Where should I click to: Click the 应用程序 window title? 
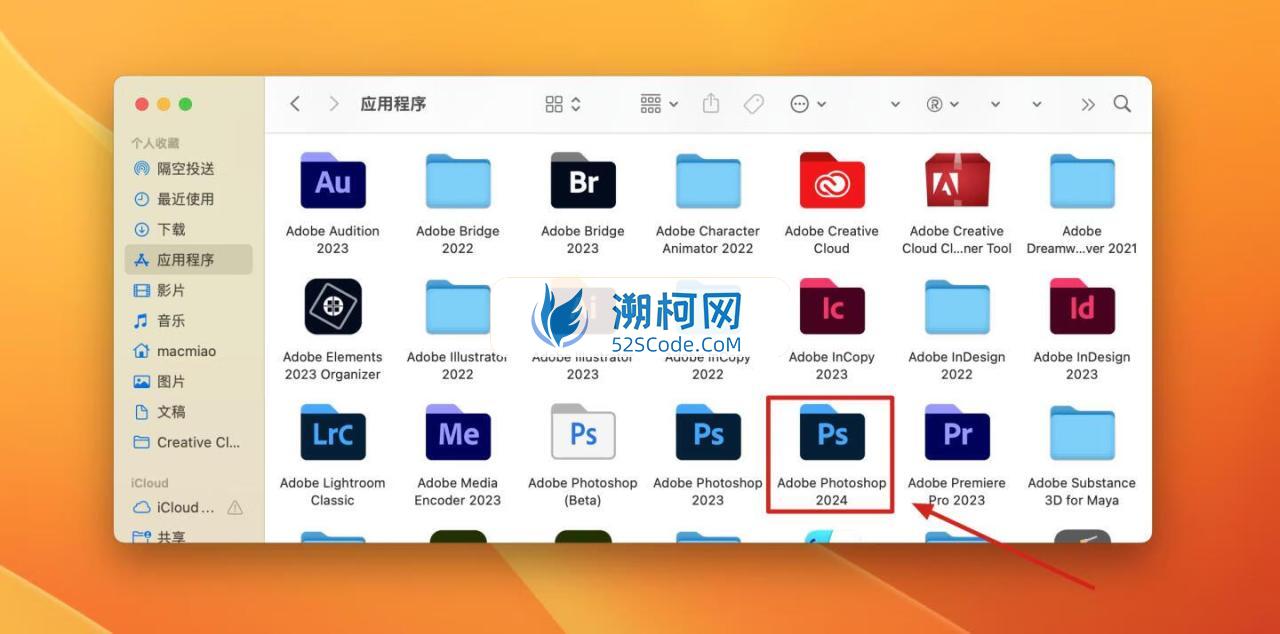tap(393, 104)
